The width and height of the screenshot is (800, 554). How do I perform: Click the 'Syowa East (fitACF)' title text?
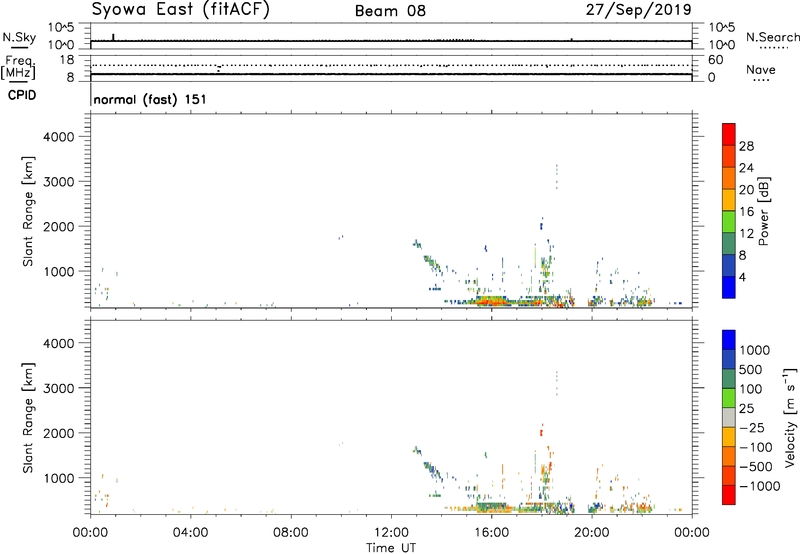pyautogui.click(x=181, y=10)
